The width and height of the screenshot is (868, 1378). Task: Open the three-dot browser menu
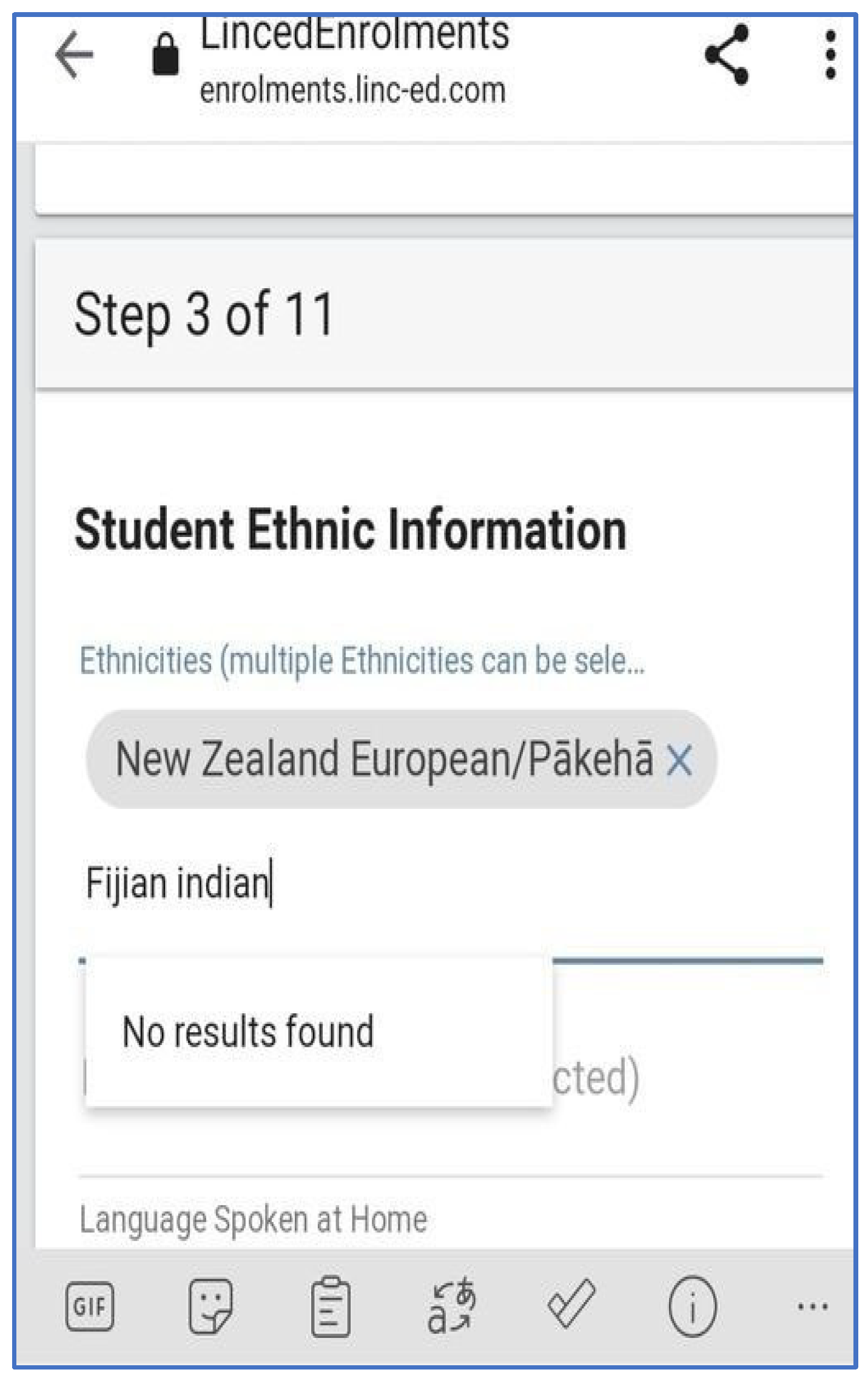(x=830, y=55)
